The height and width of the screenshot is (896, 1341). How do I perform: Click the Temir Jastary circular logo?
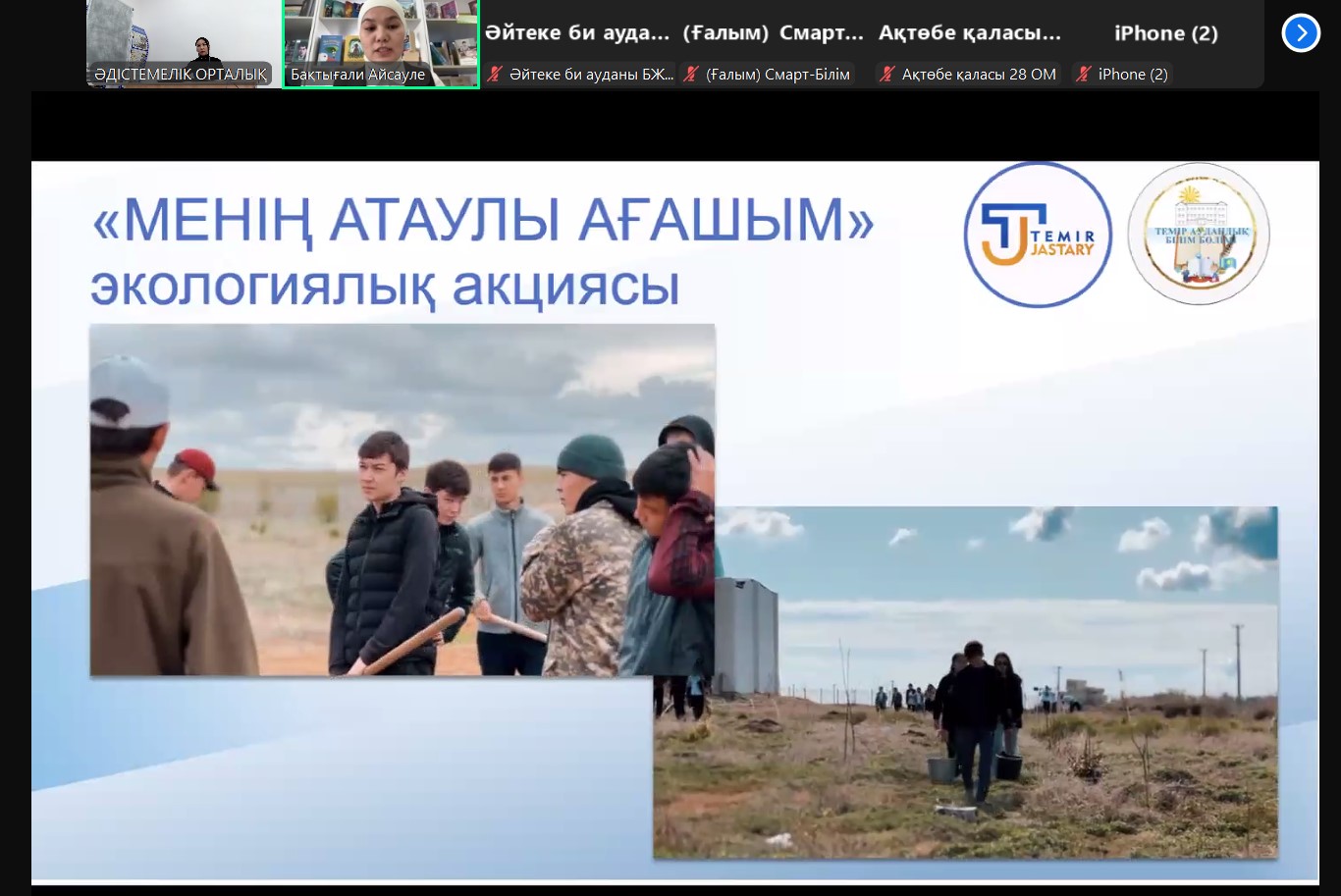1038,235
